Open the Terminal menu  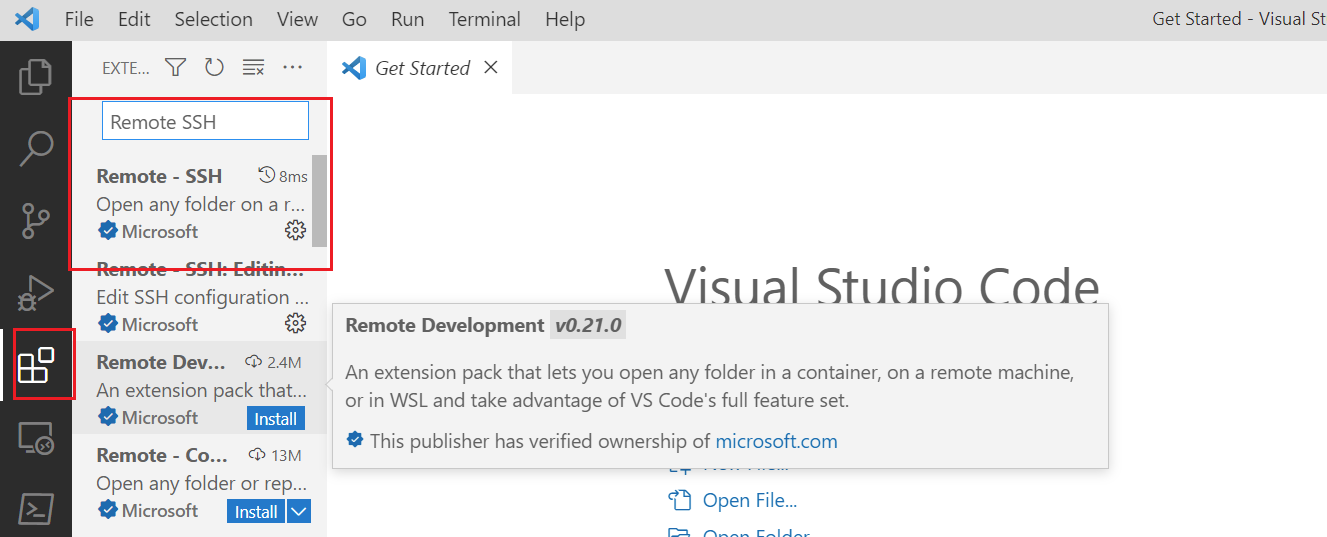tap(485, 19)
